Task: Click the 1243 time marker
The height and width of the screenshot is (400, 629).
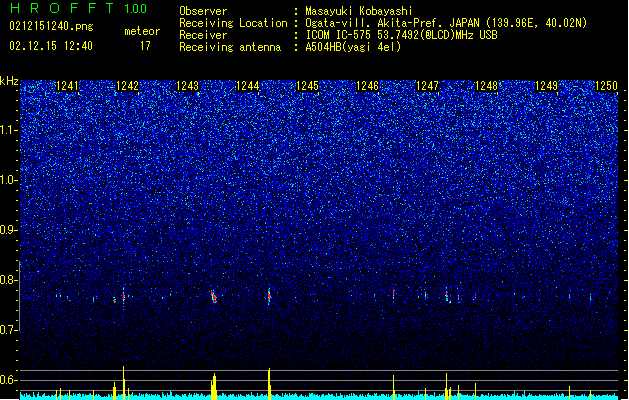Action: [x=187, y=86]
